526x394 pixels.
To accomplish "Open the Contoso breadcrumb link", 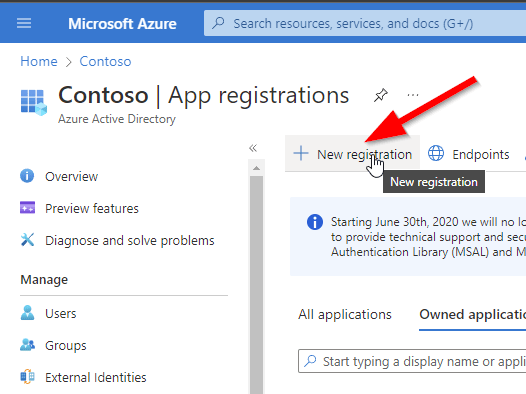I will [x=105, y=61].
